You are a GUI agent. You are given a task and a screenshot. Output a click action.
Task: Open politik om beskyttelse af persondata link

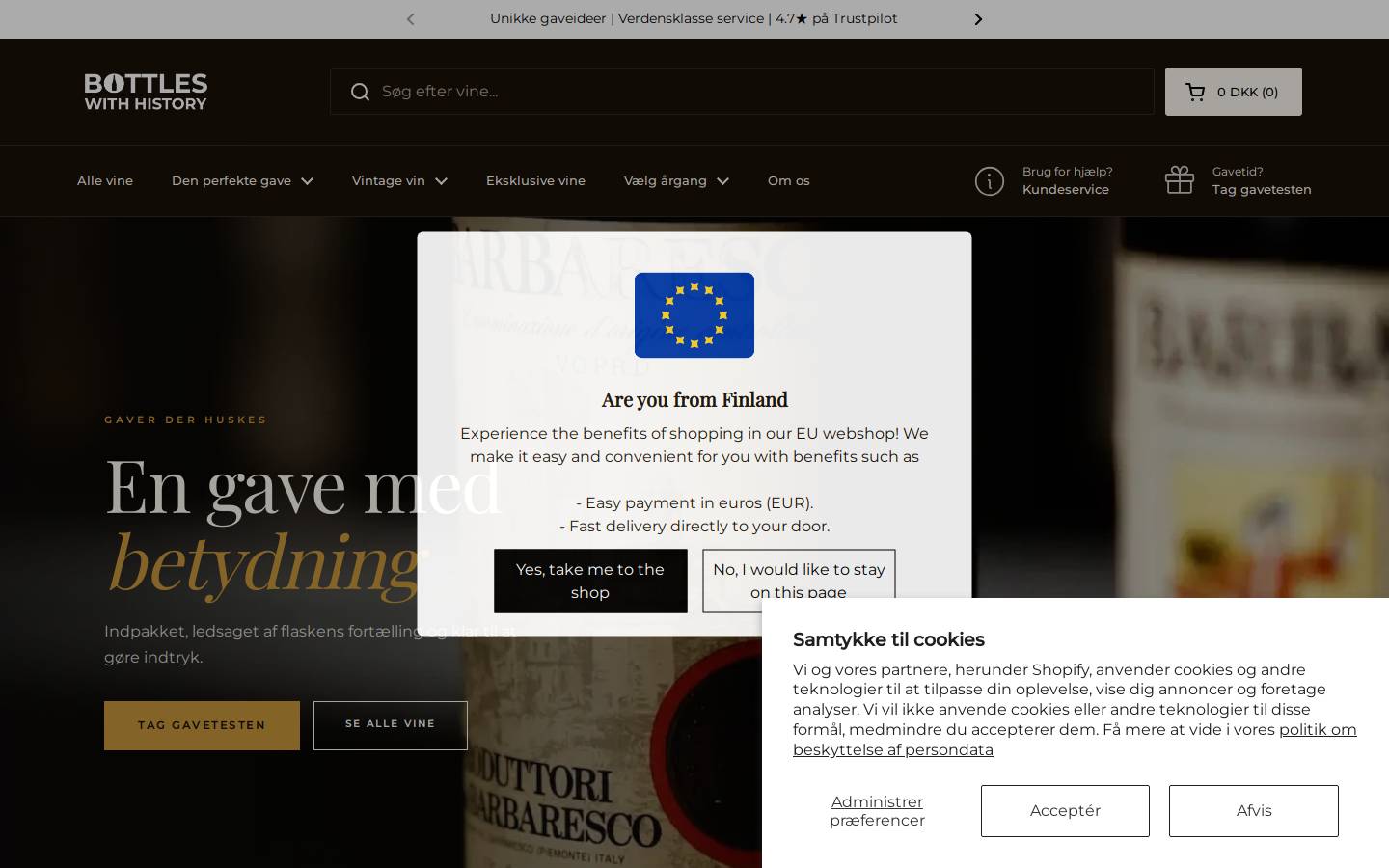1075,740
